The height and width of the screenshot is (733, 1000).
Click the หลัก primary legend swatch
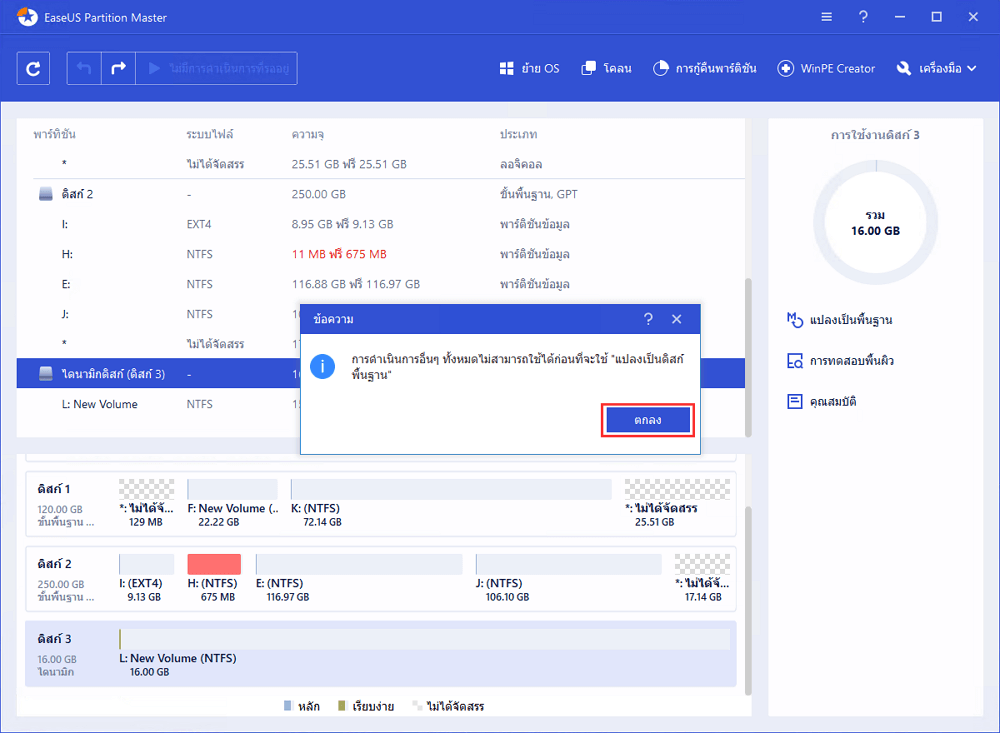pos(288,706)
